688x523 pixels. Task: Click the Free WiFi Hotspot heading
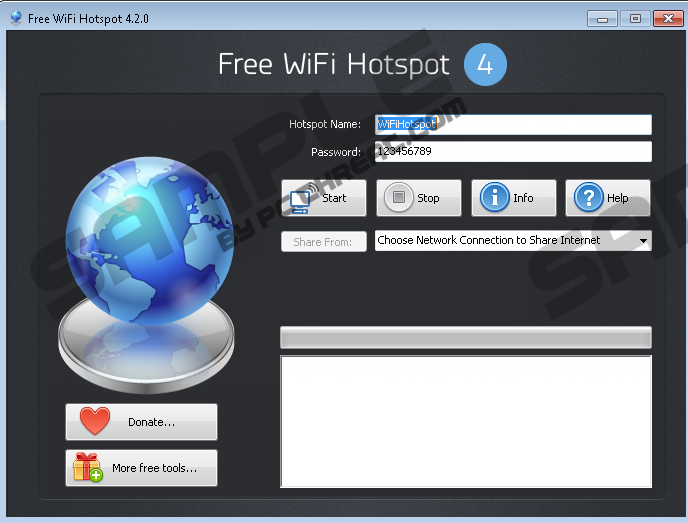click(334, 64)
